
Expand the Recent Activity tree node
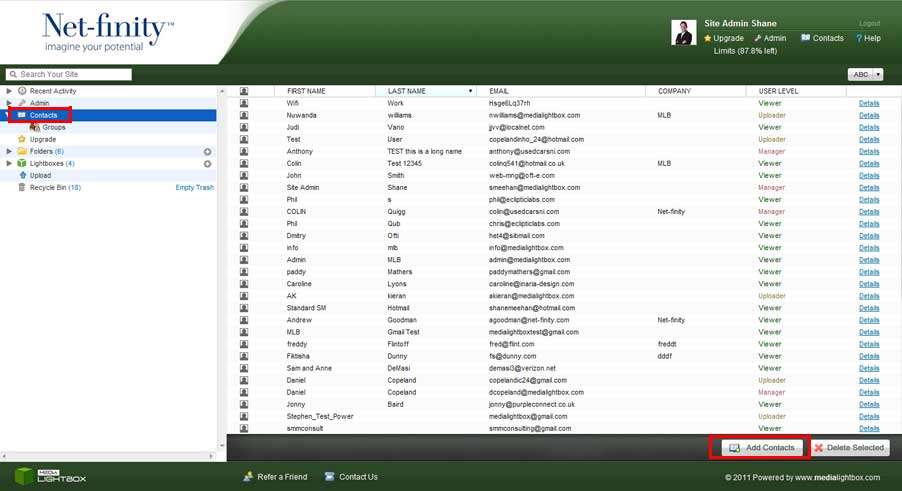9,91
